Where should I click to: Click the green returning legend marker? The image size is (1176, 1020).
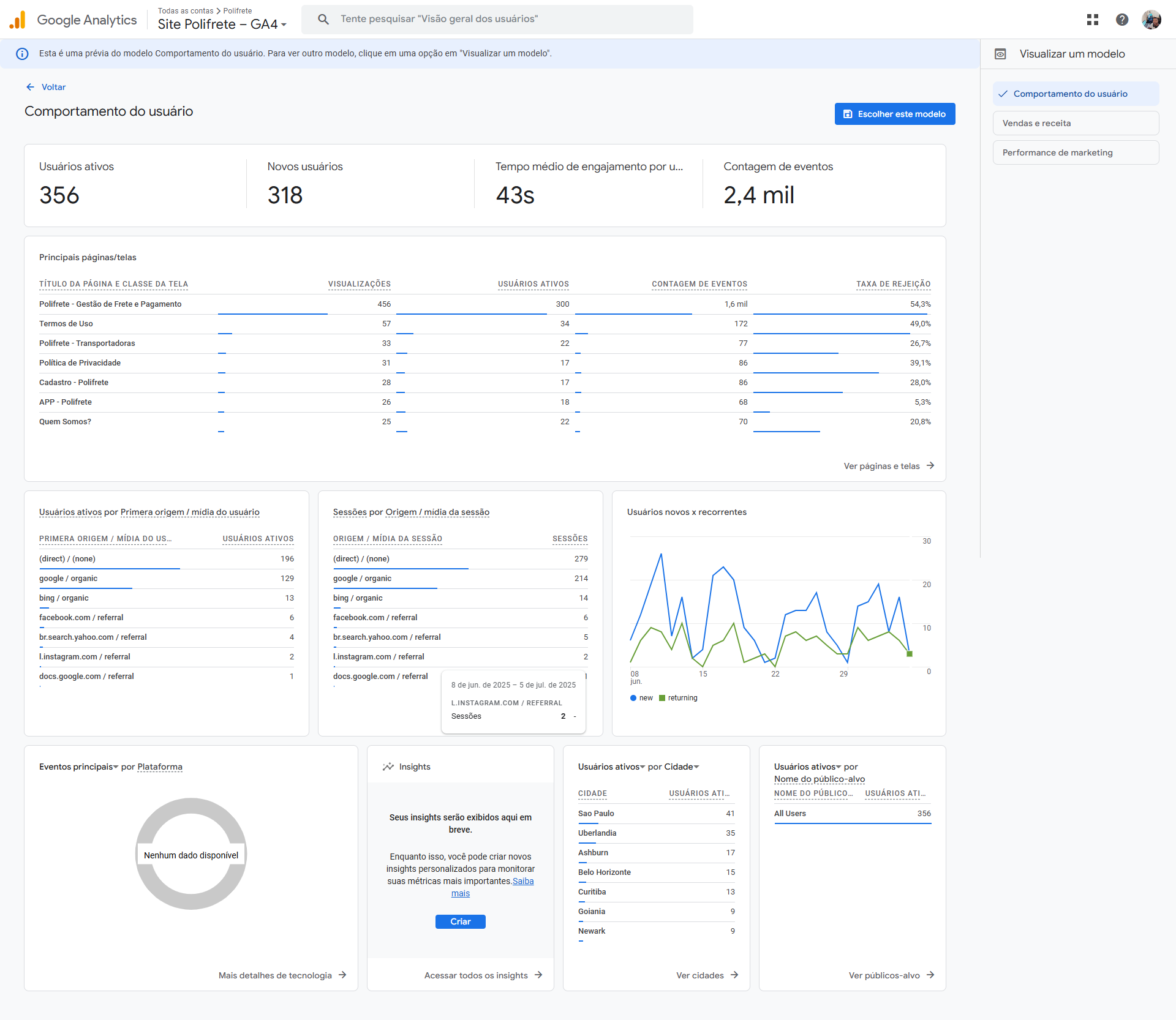662,698
